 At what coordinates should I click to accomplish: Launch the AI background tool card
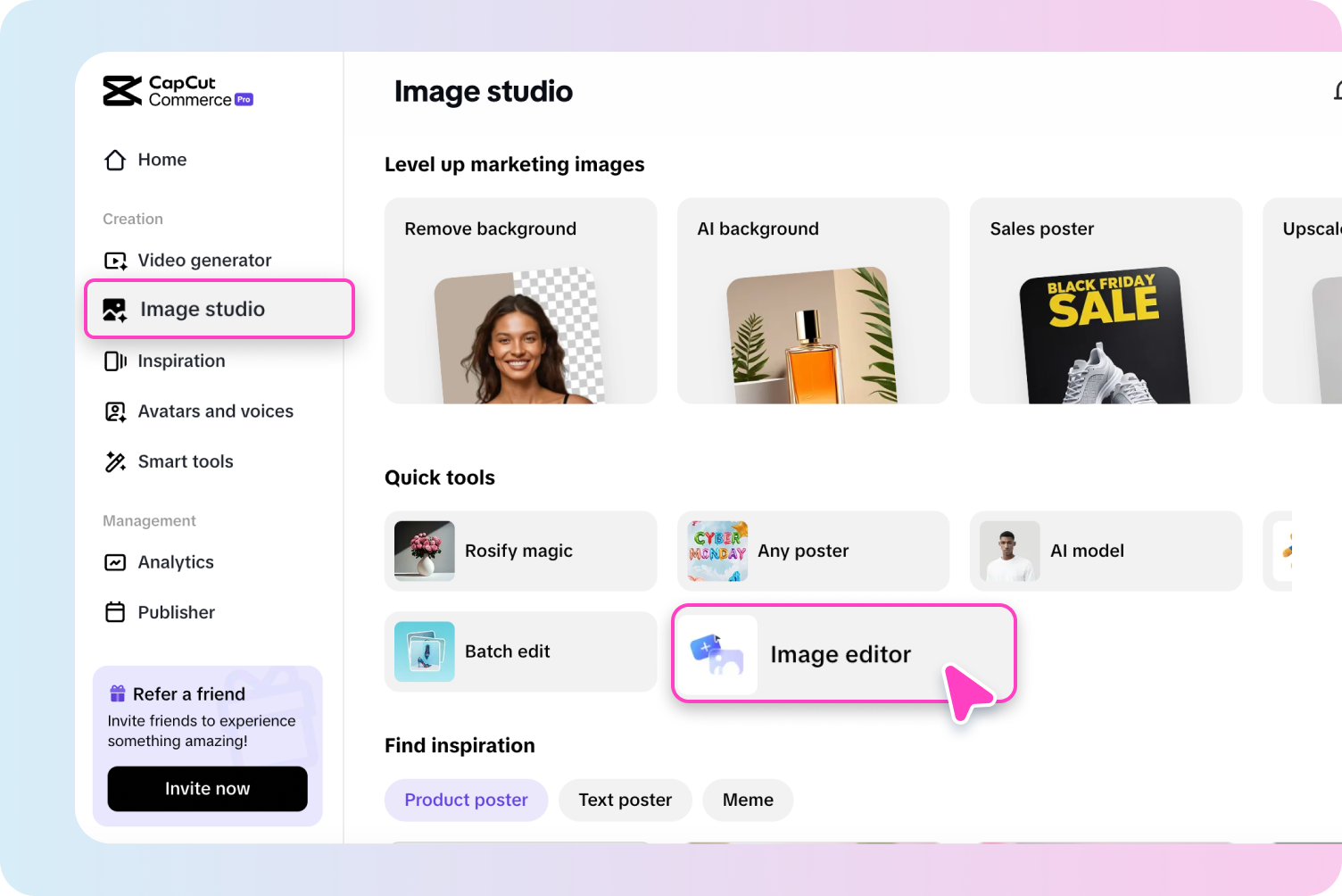pyautogui.click(x=813, y=301)
